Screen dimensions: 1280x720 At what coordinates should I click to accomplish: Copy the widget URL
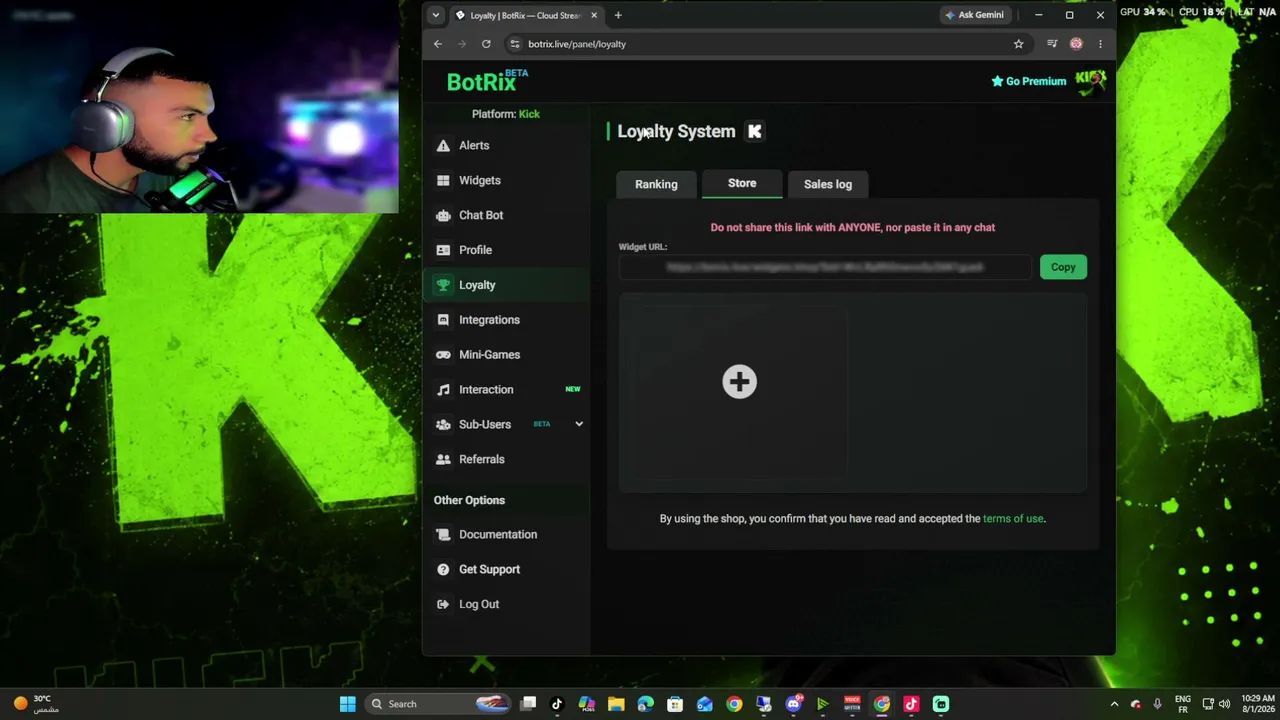1063,267
